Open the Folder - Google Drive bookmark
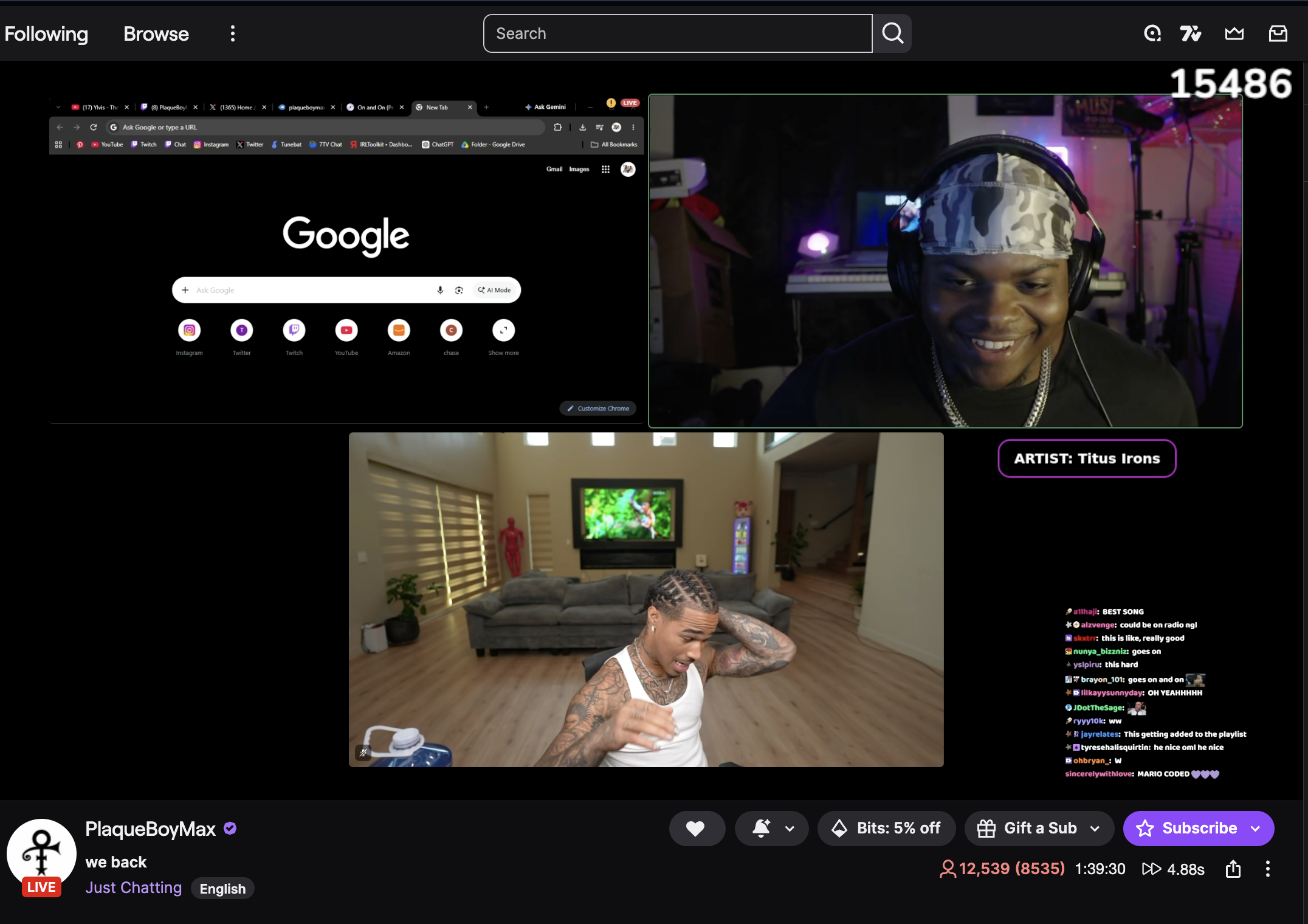 pyautogui.click(x=494, y=145)
